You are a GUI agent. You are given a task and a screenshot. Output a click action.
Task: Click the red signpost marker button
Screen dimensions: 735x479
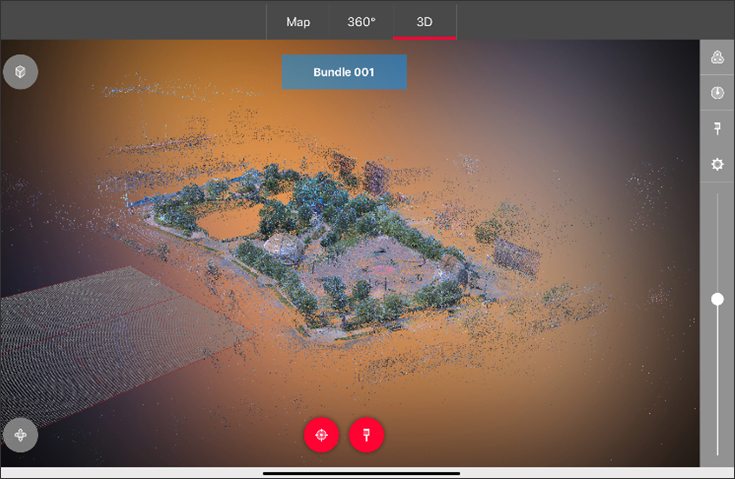(367, 435)
